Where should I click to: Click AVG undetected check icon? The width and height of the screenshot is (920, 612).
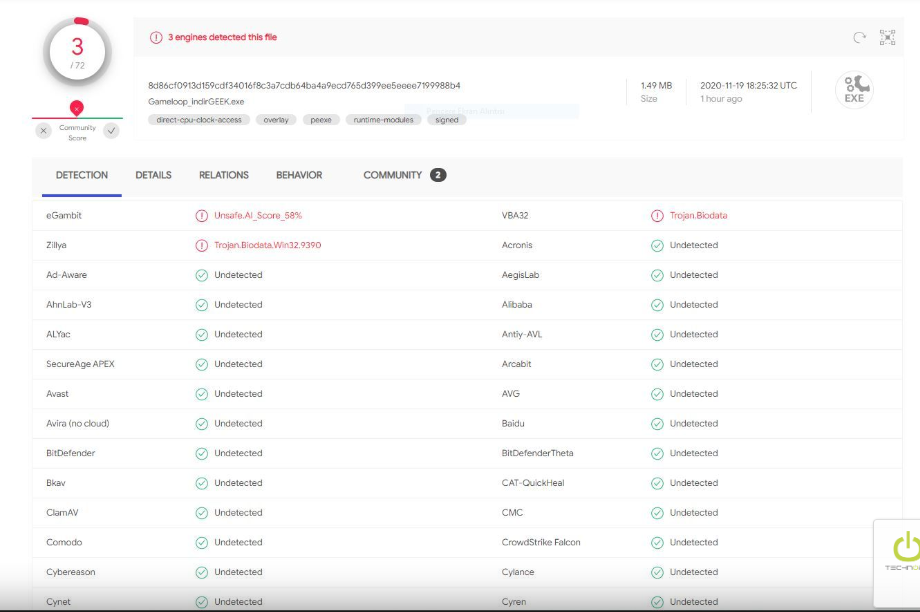(657, 394)
